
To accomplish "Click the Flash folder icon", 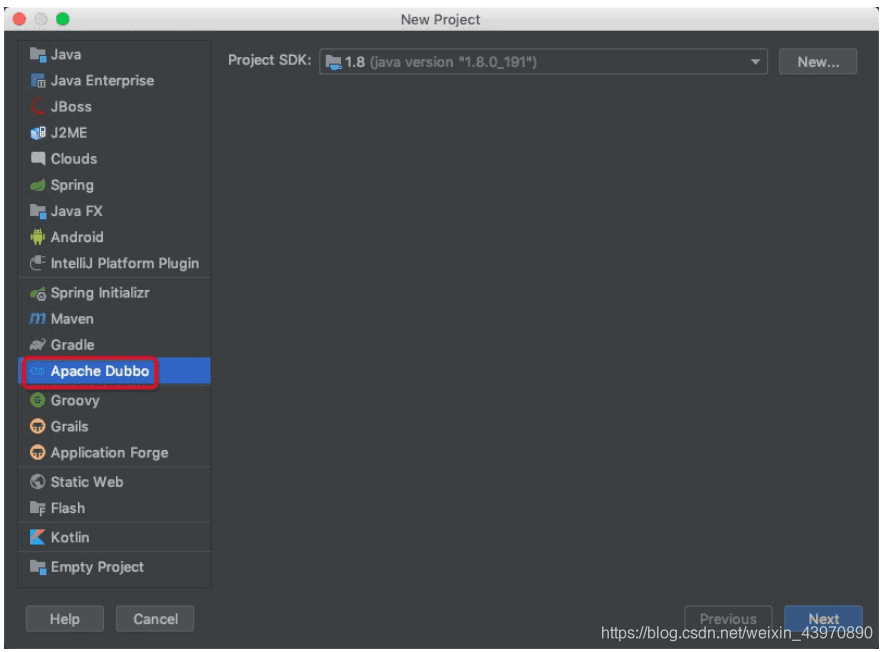I will [38, 508].
